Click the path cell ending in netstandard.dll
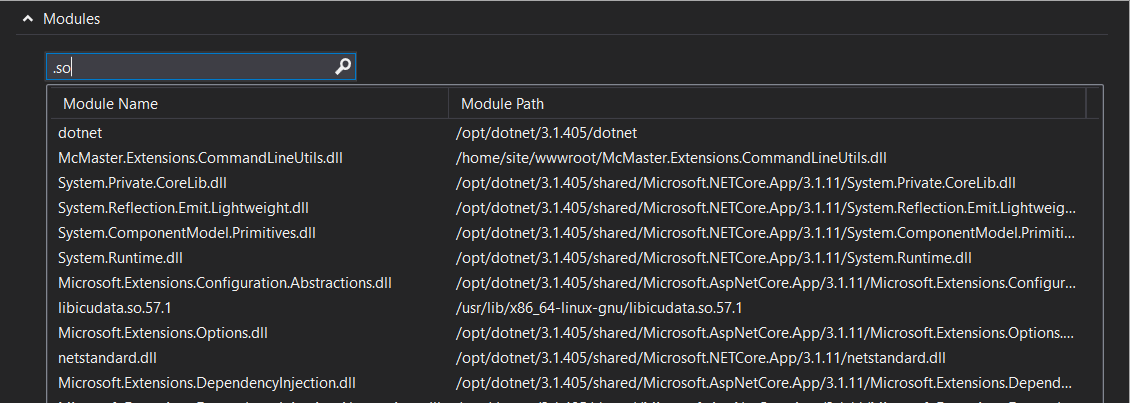Viewport: 1130px width, 403px height. [x=700, y=358]
